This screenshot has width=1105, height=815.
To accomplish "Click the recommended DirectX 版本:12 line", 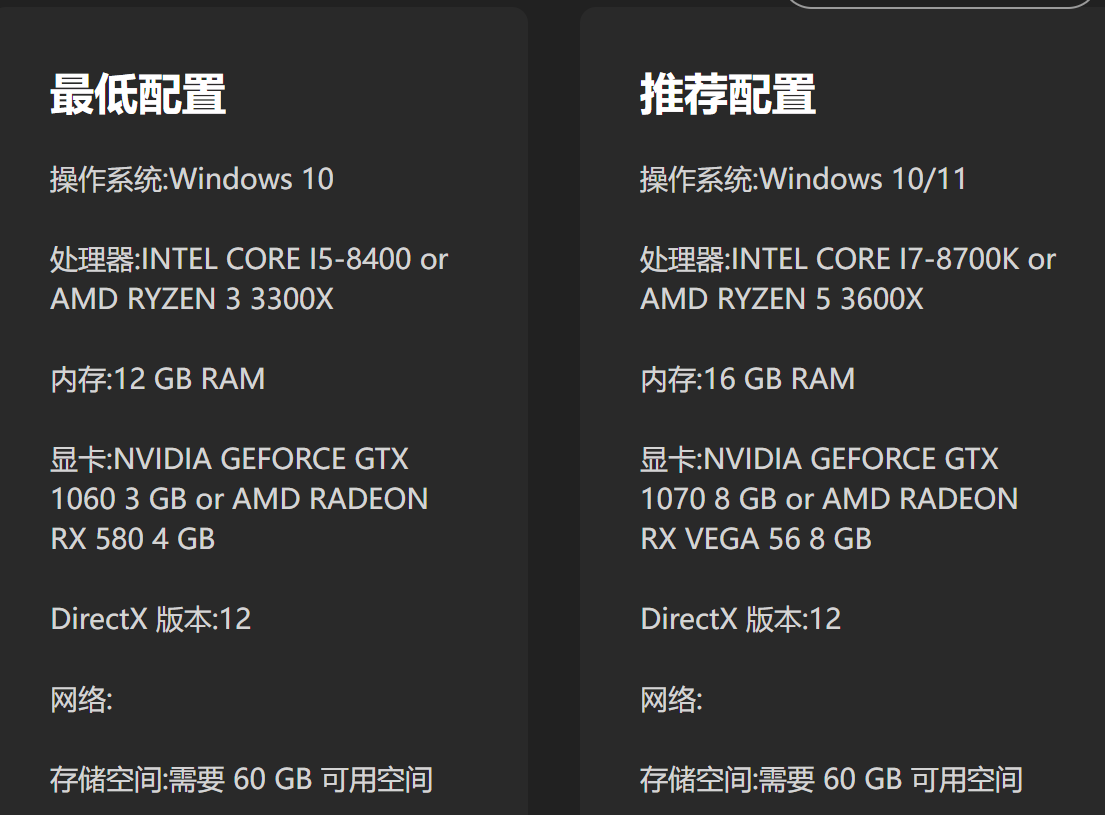I will coord(741,619).
